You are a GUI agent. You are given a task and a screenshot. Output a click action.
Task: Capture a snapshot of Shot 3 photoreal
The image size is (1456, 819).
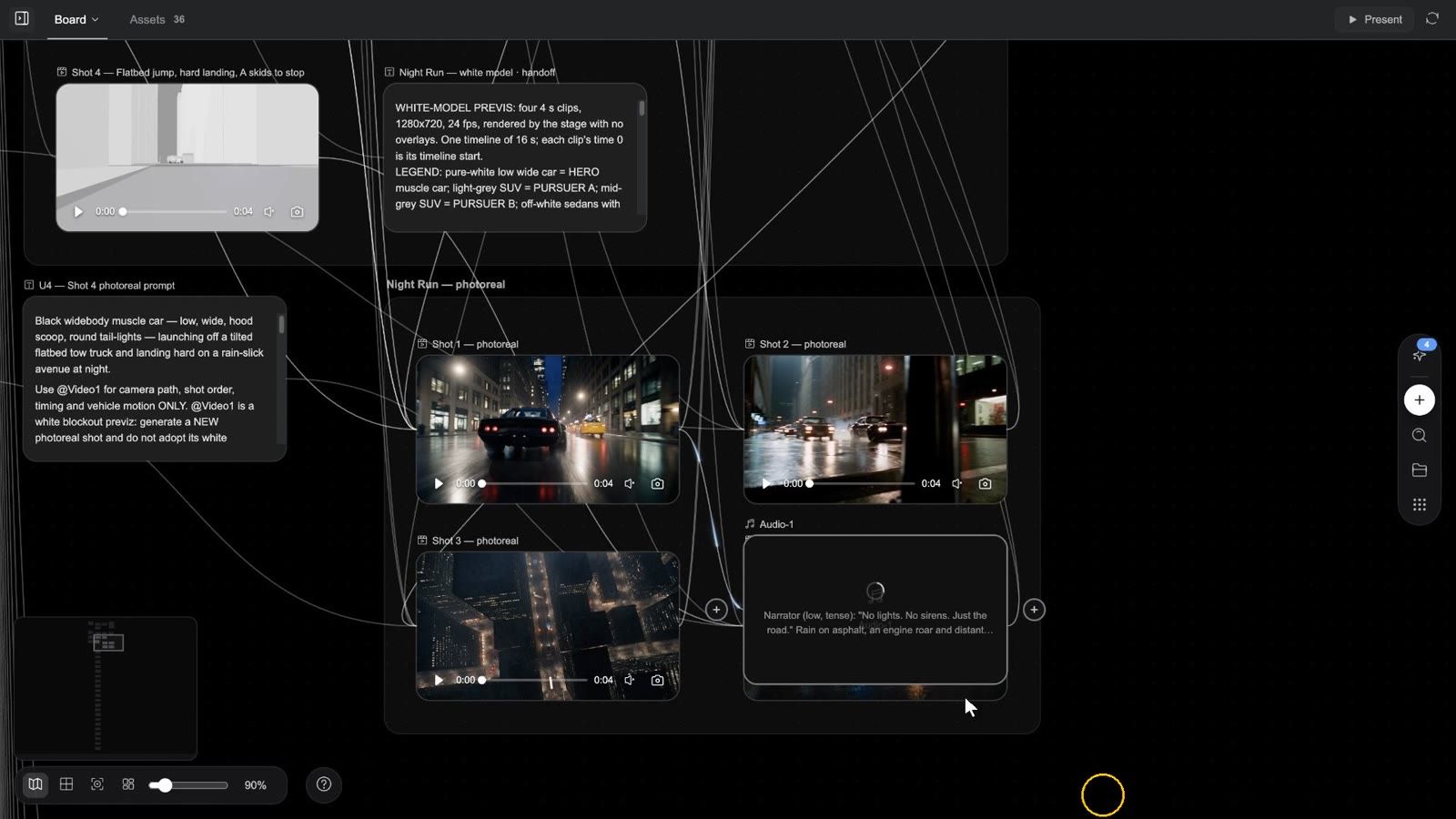[657, 680]
